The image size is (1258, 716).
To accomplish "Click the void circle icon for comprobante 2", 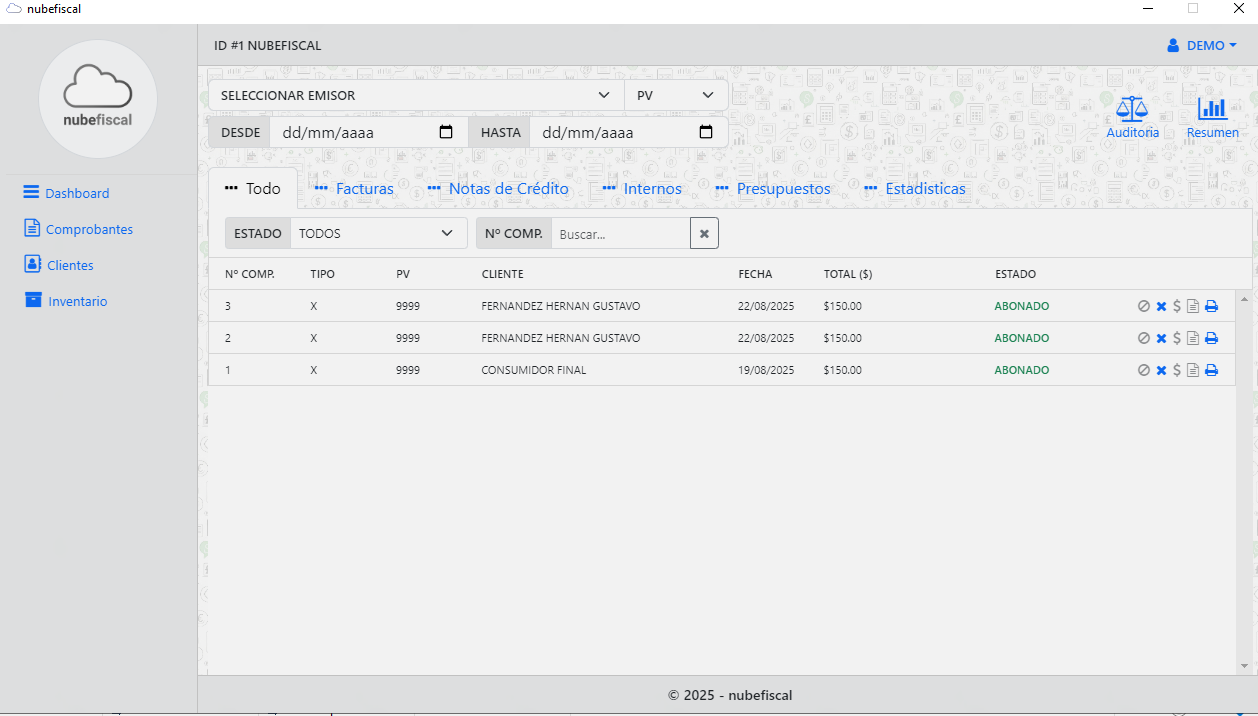I will 1144,339.
